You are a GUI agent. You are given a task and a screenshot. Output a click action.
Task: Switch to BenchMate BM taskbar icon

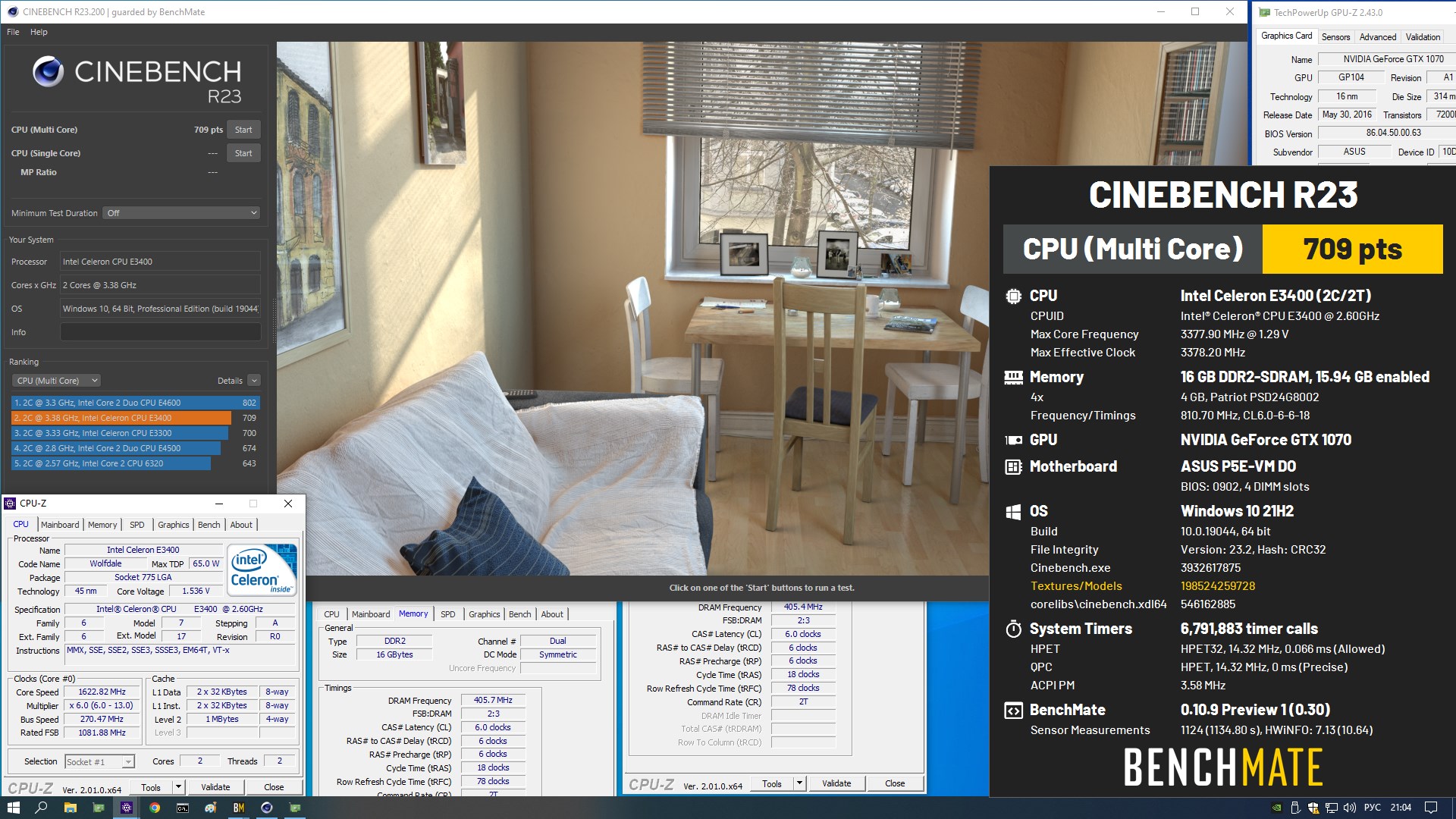point(239,808)
